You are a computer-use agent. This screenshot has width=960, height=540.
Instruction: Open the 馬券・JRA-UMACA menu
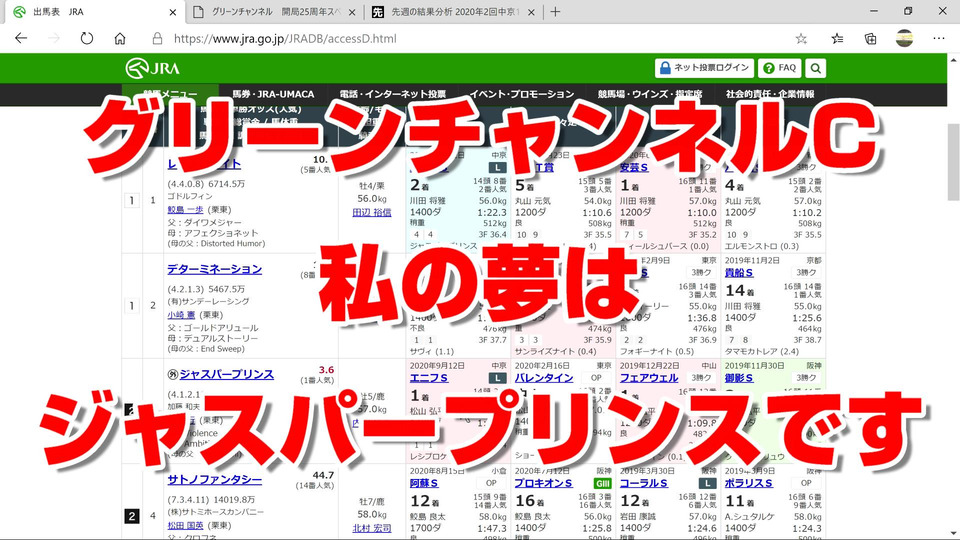click(273, 94)
